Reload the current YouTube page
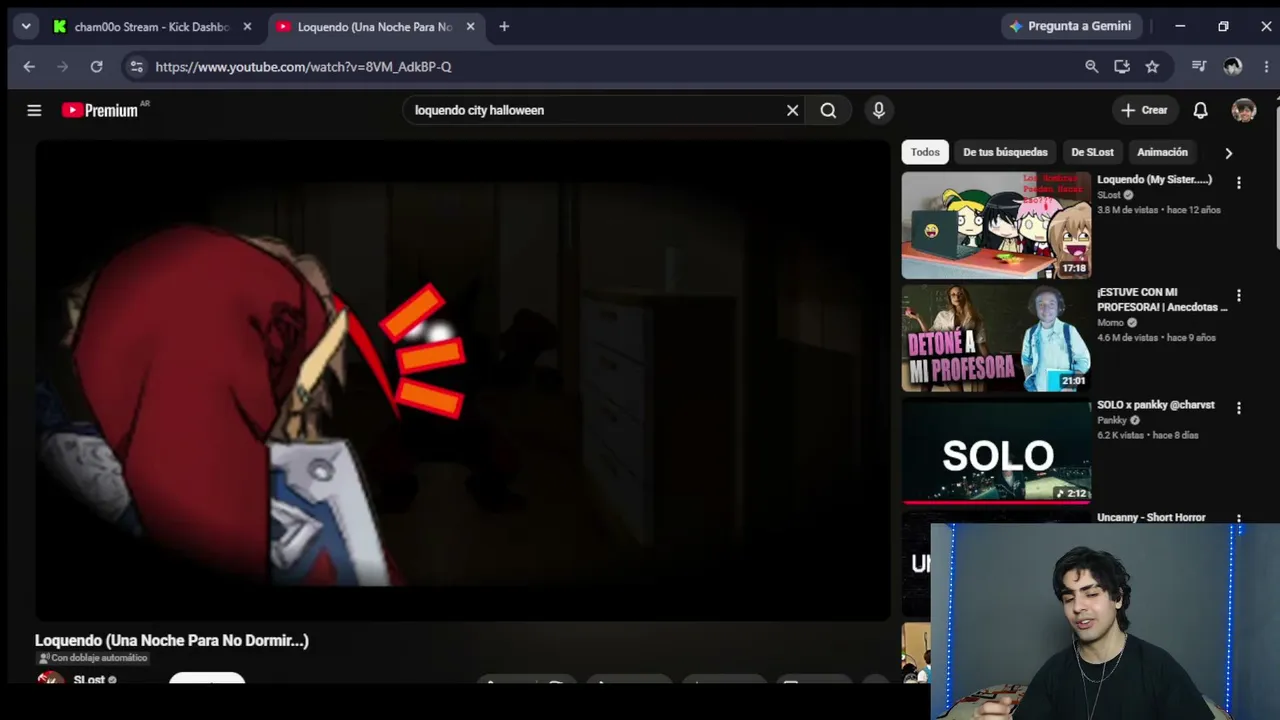 click(x=96, y=66)
